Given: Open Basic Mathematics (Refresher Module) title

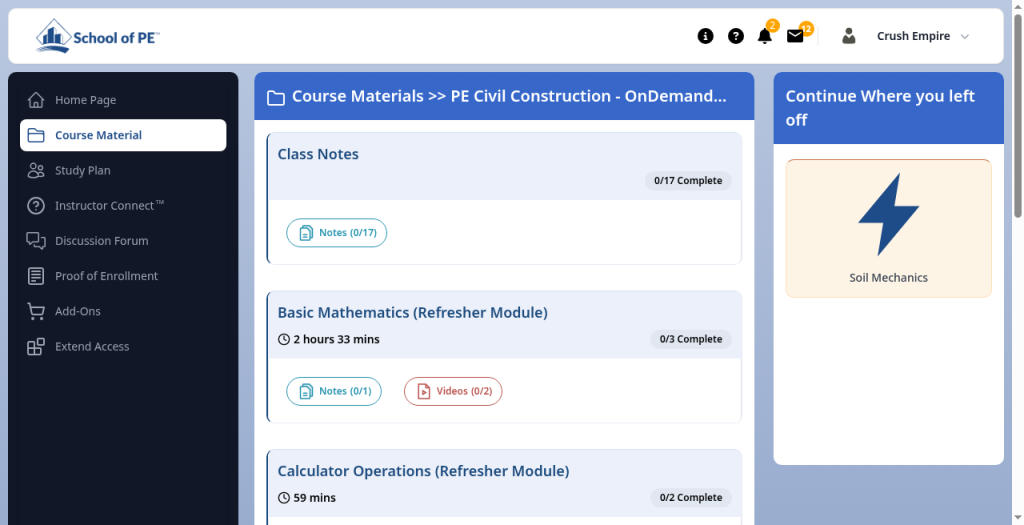Looking at the screenshot, I should [413, 312].
